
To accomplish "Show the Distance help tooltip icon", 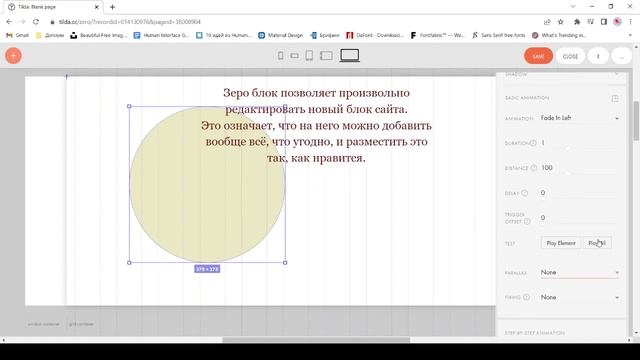I will [533, 168].
